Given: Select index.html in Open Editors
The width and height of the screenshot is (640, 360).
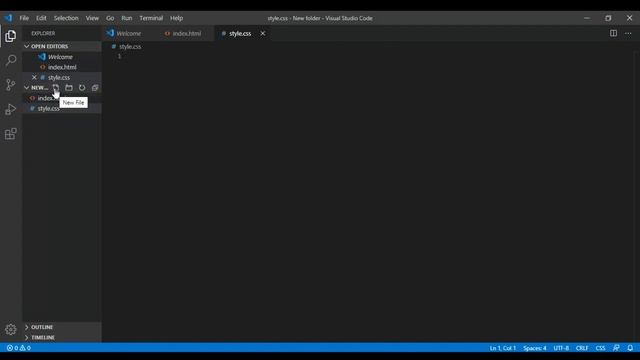Looking at the screenshot, I should pyautogui.click(x=62, y=67).
